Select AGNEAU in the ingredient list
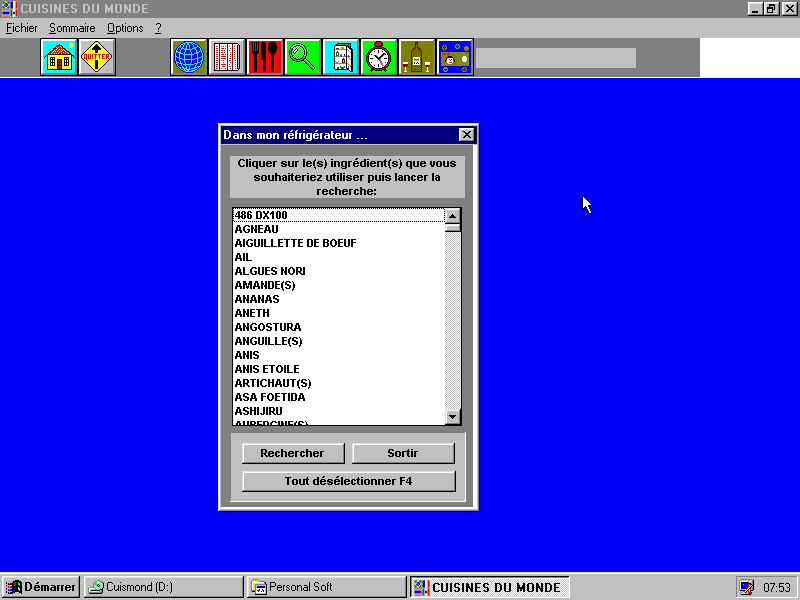 [256, 229]
